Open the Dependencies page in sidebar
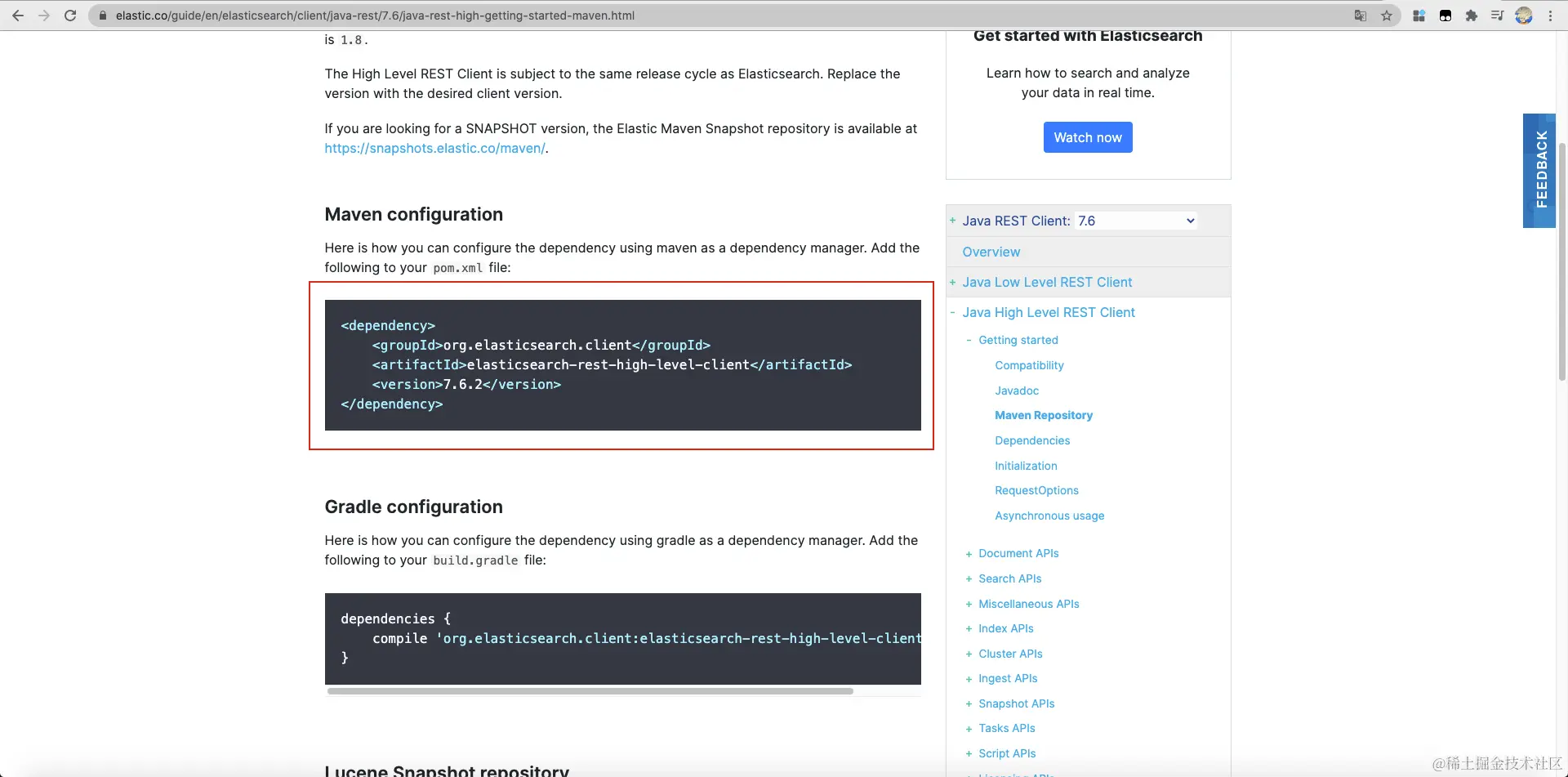The width and height of the screenshot is (1568, 777). tap(1032, 440)
